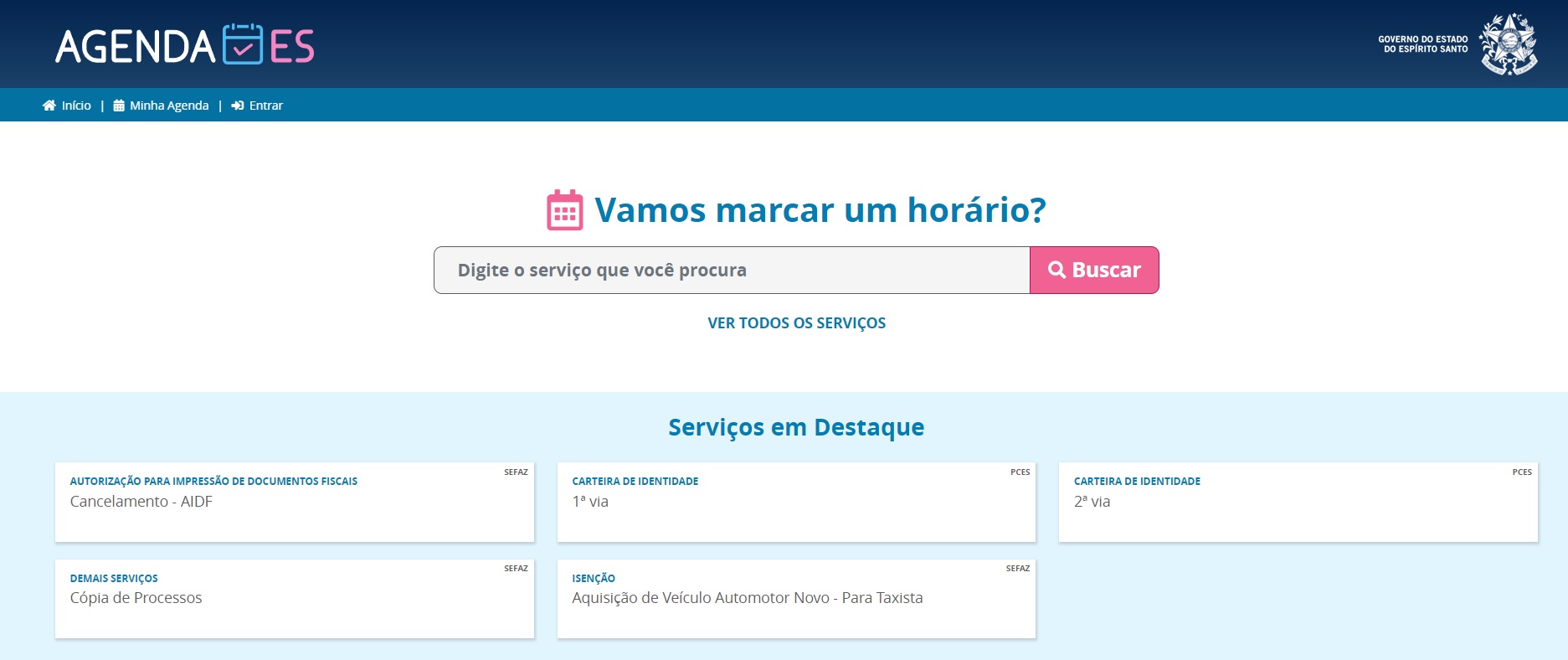The height and width of the screenshot is (660, 1568).
Task: Click the Espírito Santo state coat of arms
Action: [x=1508, y=44]
